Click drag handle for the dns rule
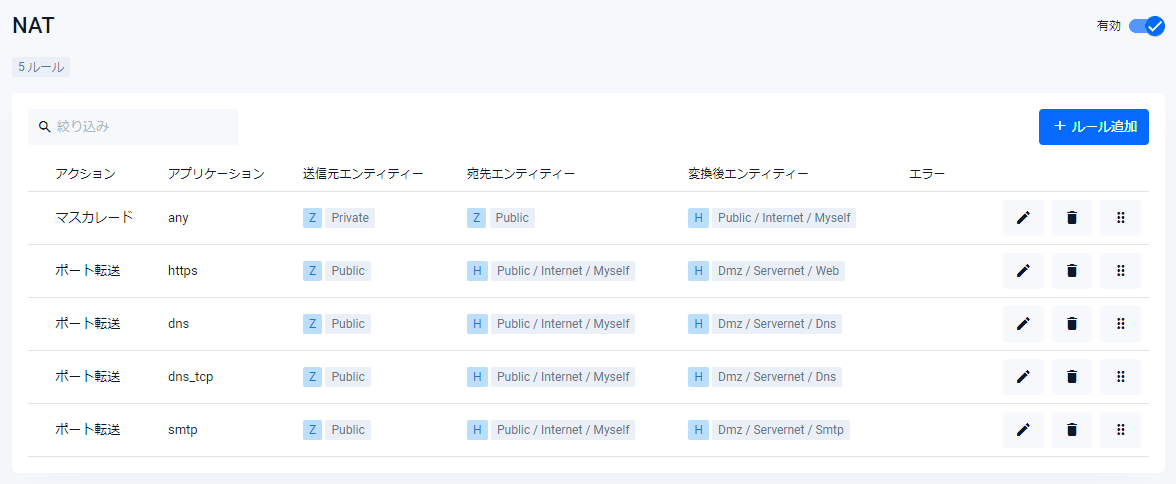This screenshot has width=1176, height=484. [1121, 324]
